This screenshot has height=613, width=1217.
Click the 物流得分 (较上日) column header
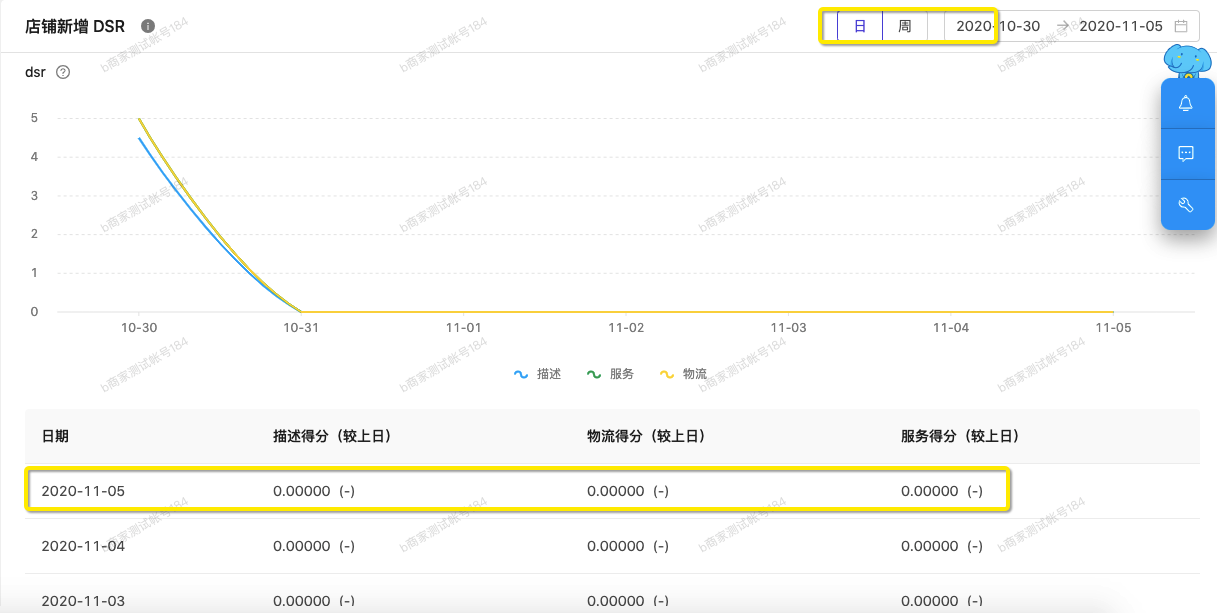[646, 436]
